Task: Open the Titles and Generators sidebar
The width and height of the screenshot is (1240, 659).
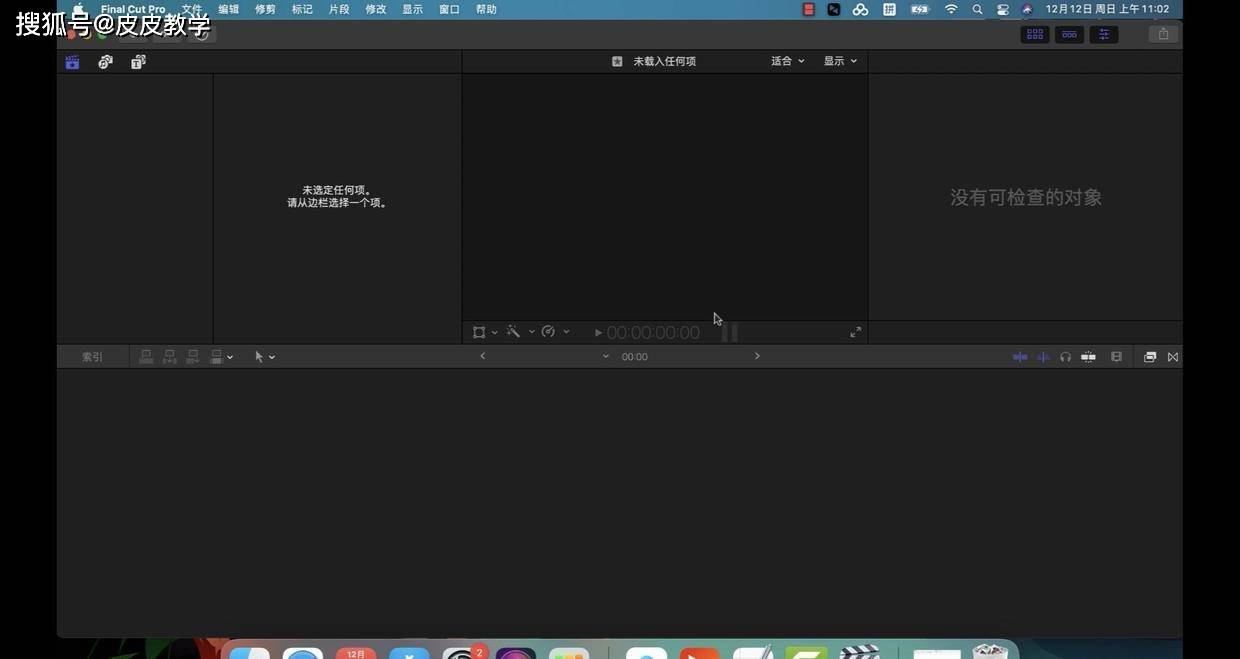Action: tap(138, 61)
